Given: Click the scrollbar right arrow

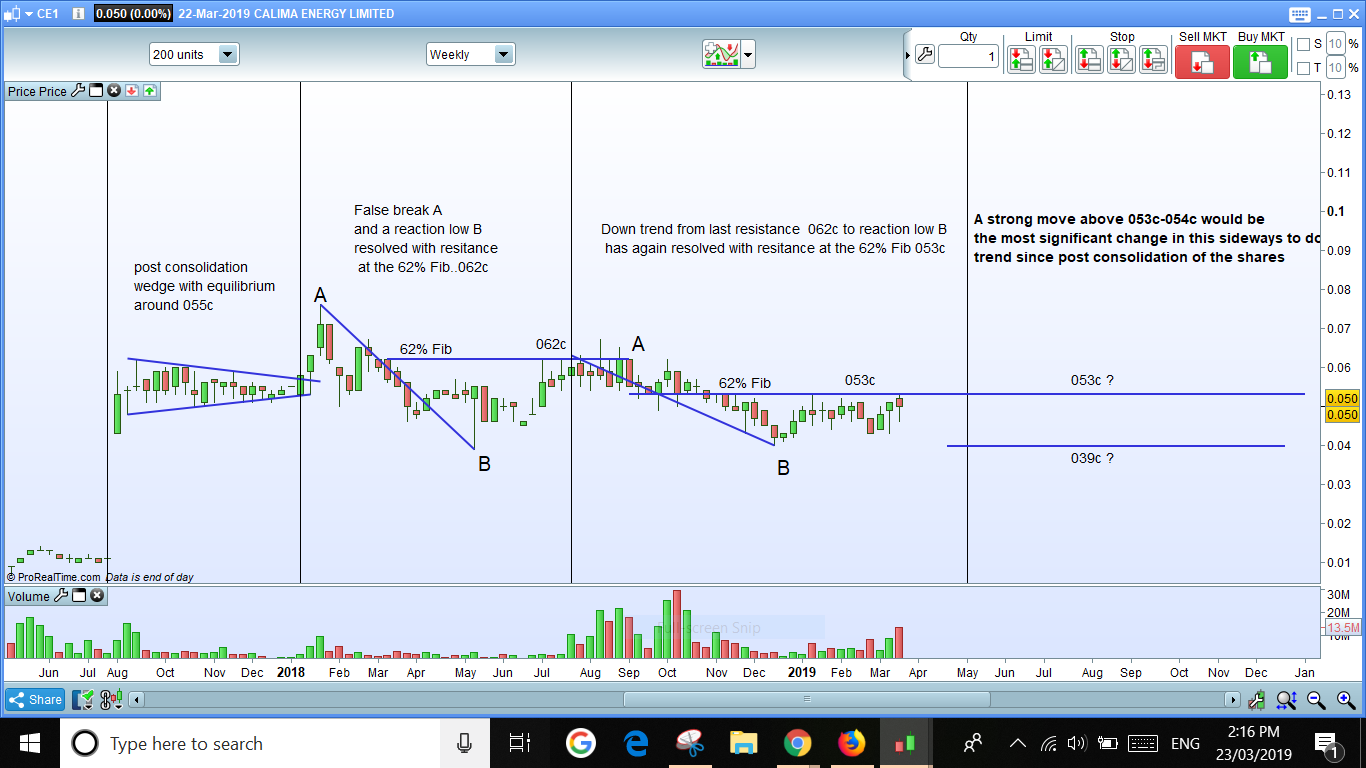Looking at the screenshot, I should click(1233, 700).
